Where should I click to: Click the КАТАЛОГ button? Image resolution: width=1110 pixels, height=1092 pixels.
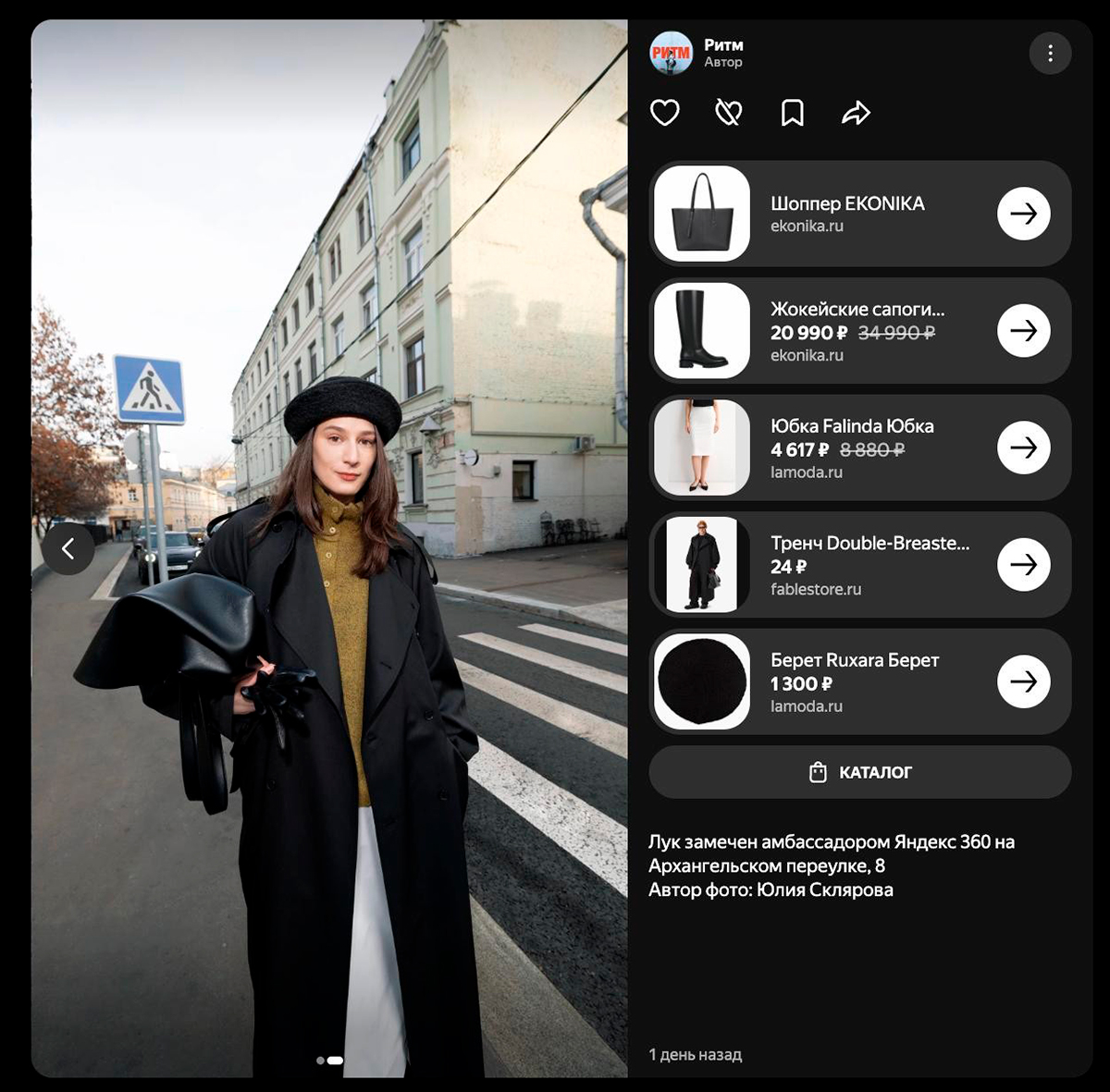[860, 772]
